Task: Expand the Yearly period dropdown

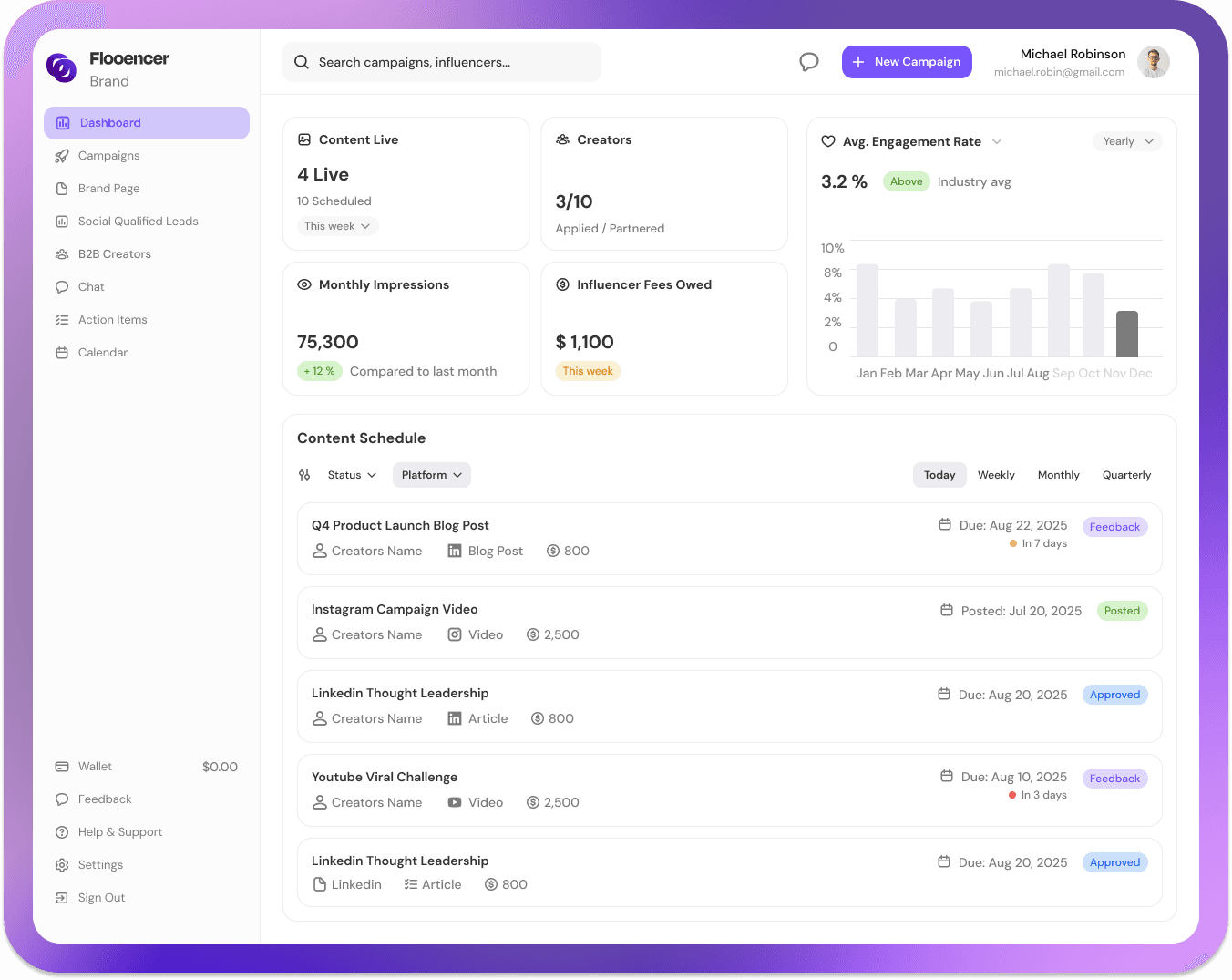Action: (1127, 141)
